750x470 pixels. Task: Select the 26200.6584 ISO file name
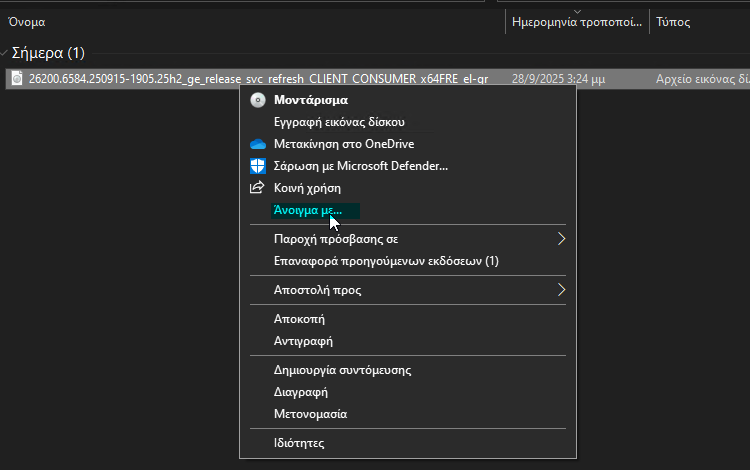tap(259, 79)
